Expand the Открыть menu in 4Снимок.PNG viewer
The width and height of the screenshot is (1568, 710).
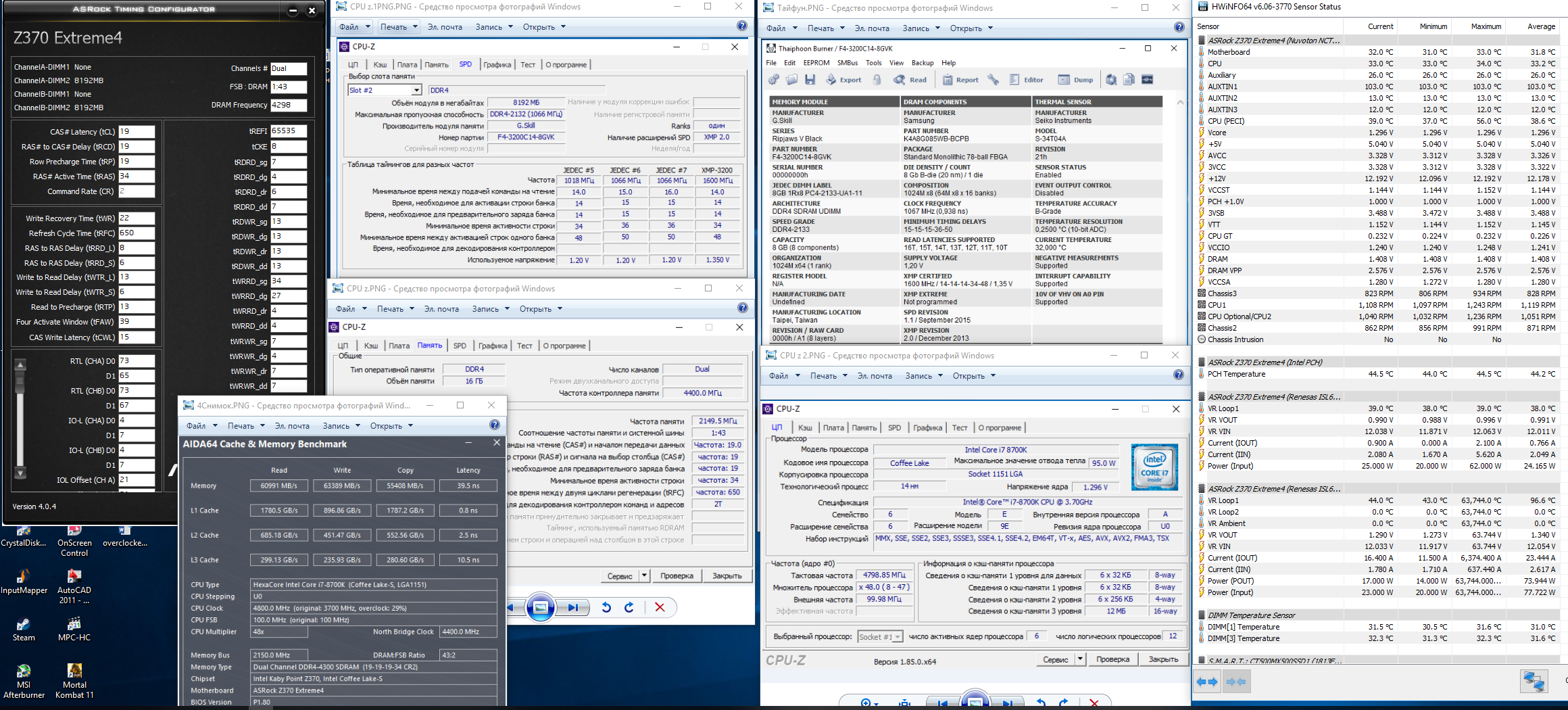391,426
